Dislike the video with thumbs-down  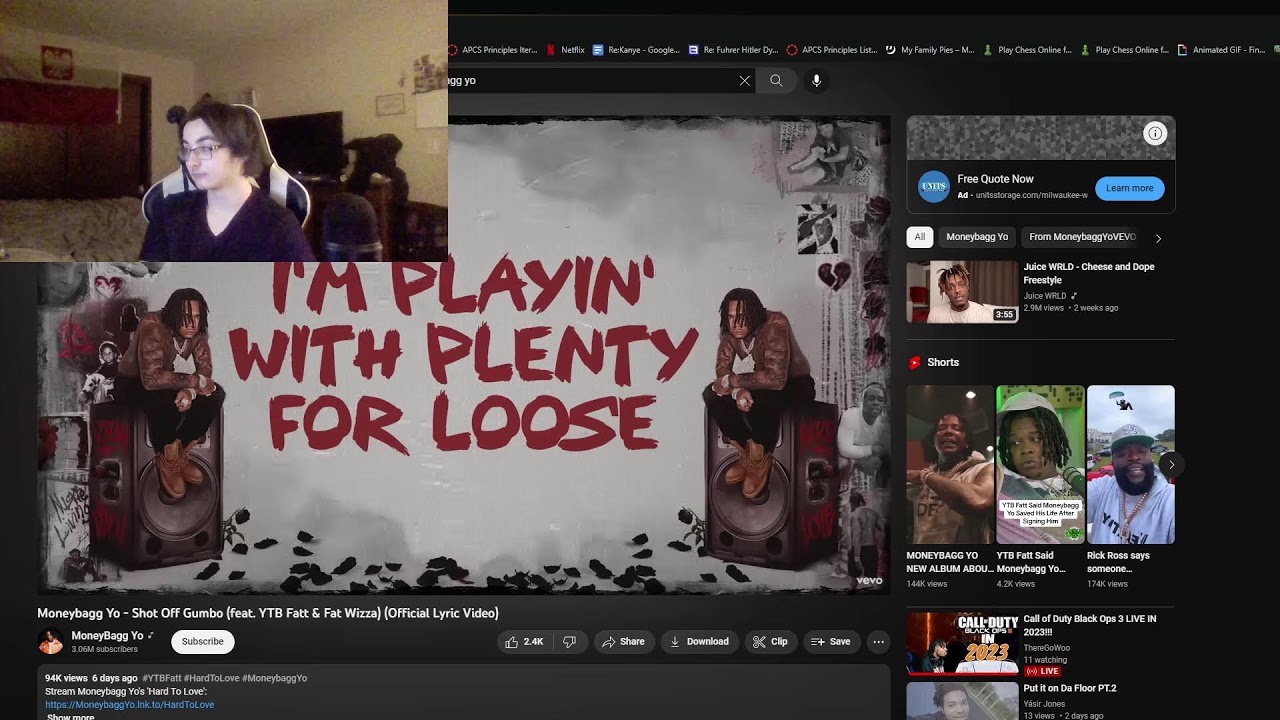click(x=569, y=642)
